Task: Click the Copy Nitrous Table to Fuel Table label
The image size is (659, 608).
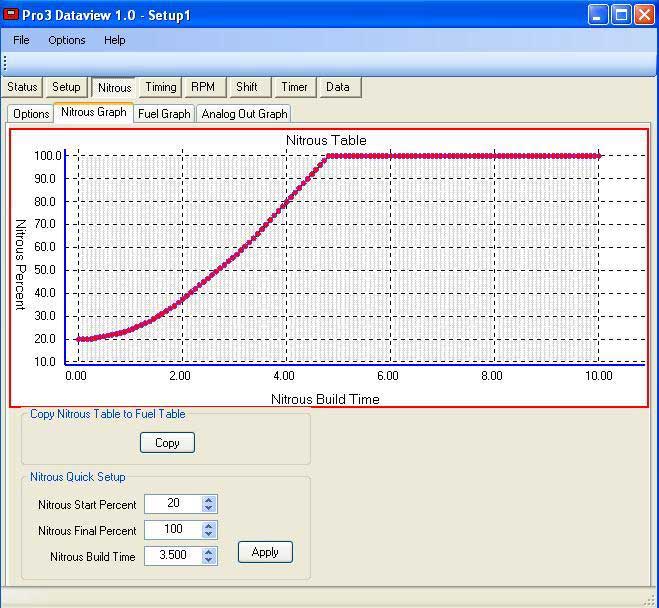Action: (x=108, y=414)
